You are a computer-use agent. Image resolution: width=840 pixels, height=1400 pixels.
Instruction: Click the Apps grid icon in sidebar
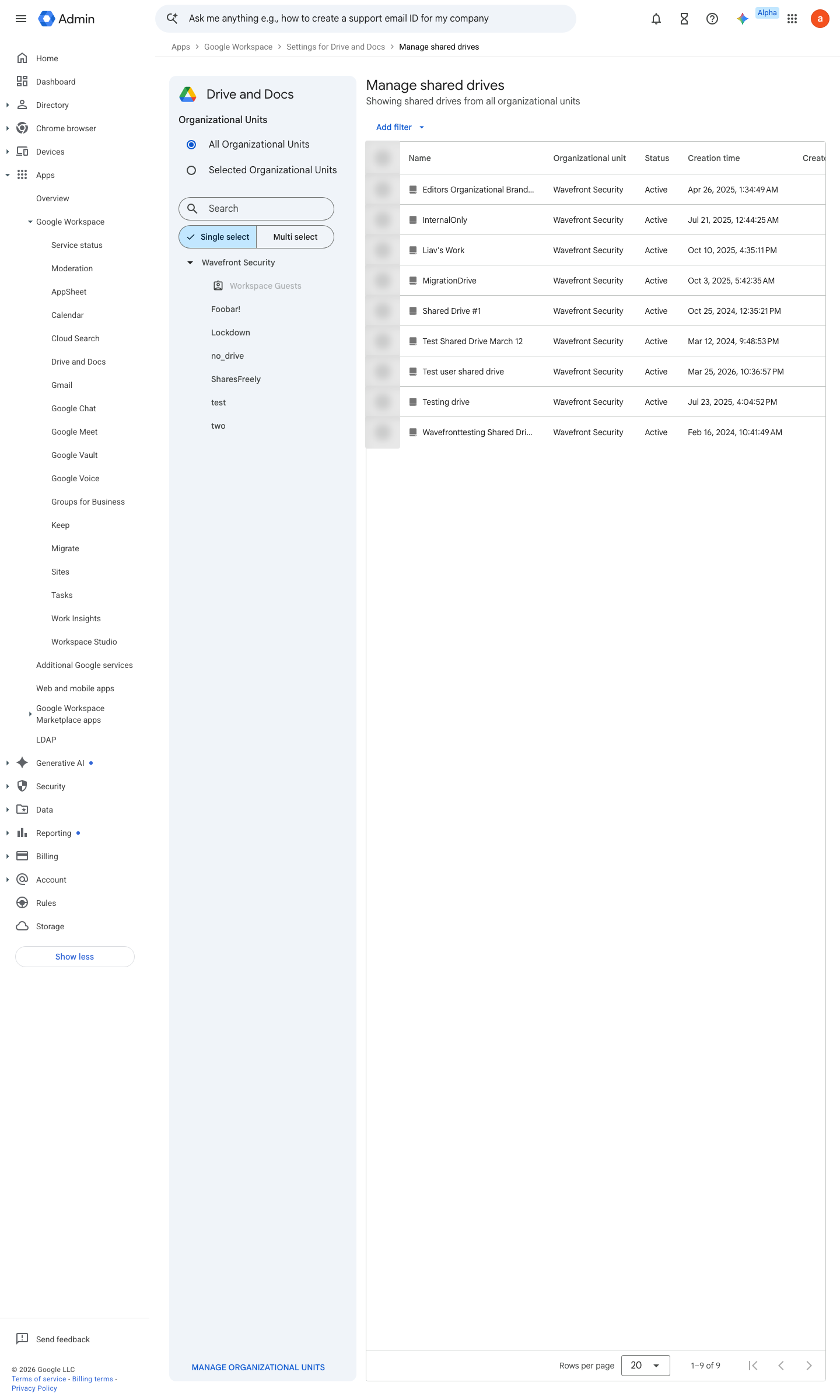pos(22,175)
